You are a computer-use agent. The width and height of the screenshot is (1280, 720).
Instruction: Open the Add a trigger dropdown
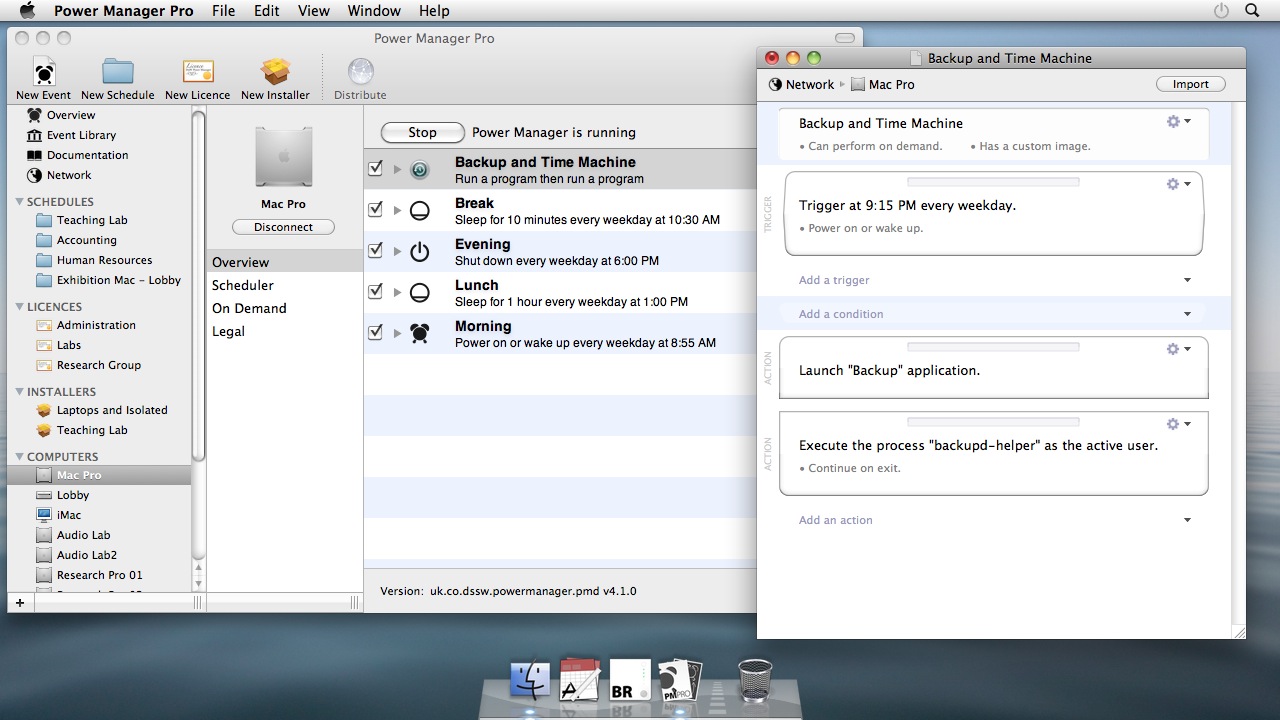(1187, 281)
